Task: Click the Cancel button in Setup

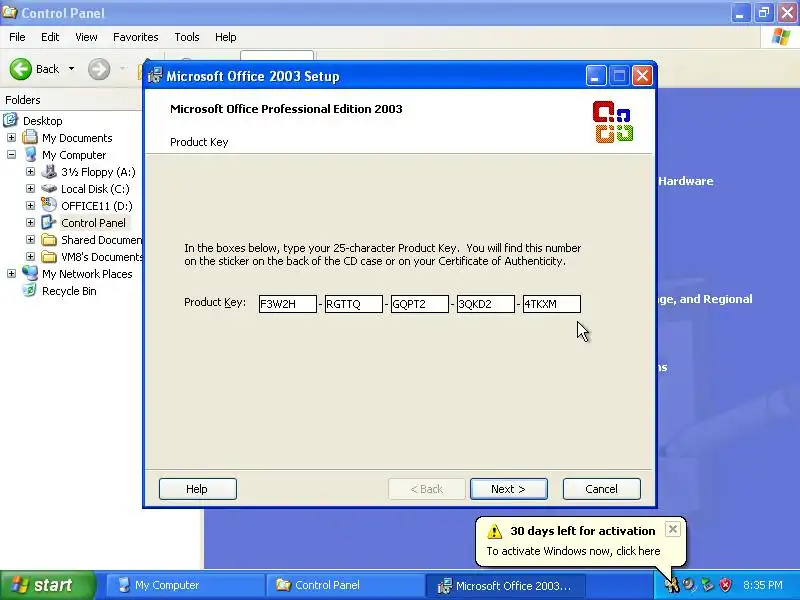Action: click(x=602, y=489)
